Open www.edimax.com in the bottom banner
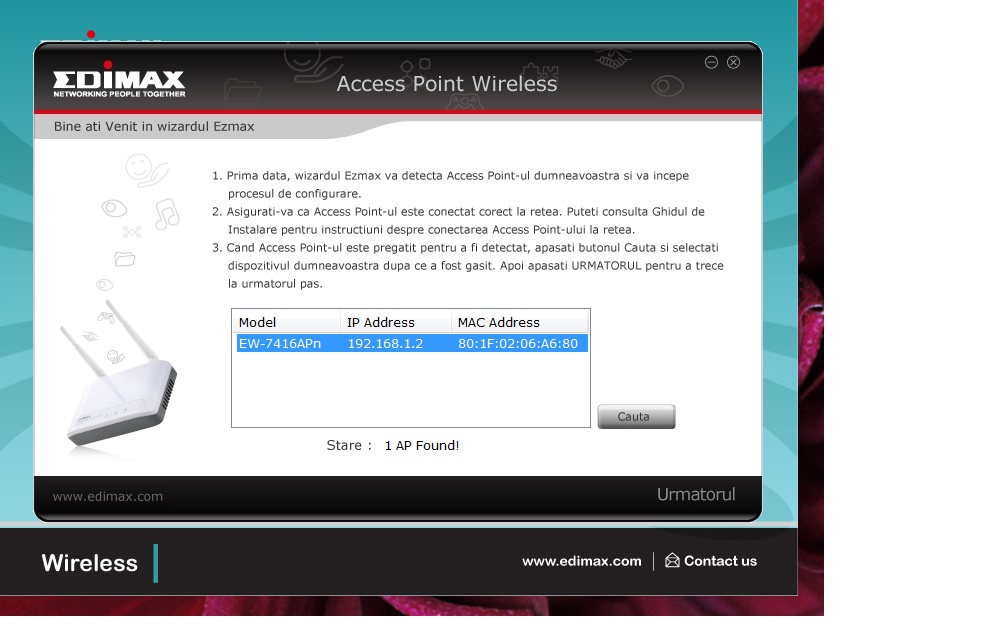 coord(581,561)
